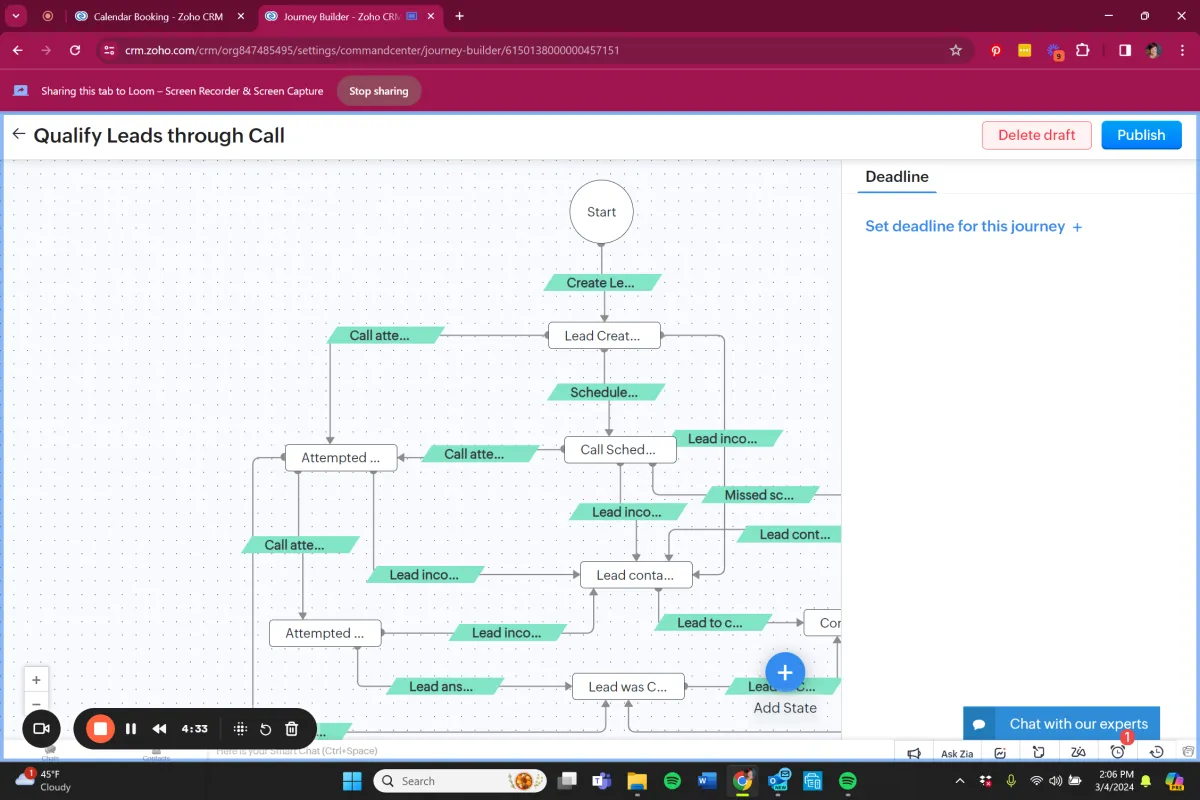
Task: Open the clock showing 2:06 PM
Action: click(x=1114, y=780)
